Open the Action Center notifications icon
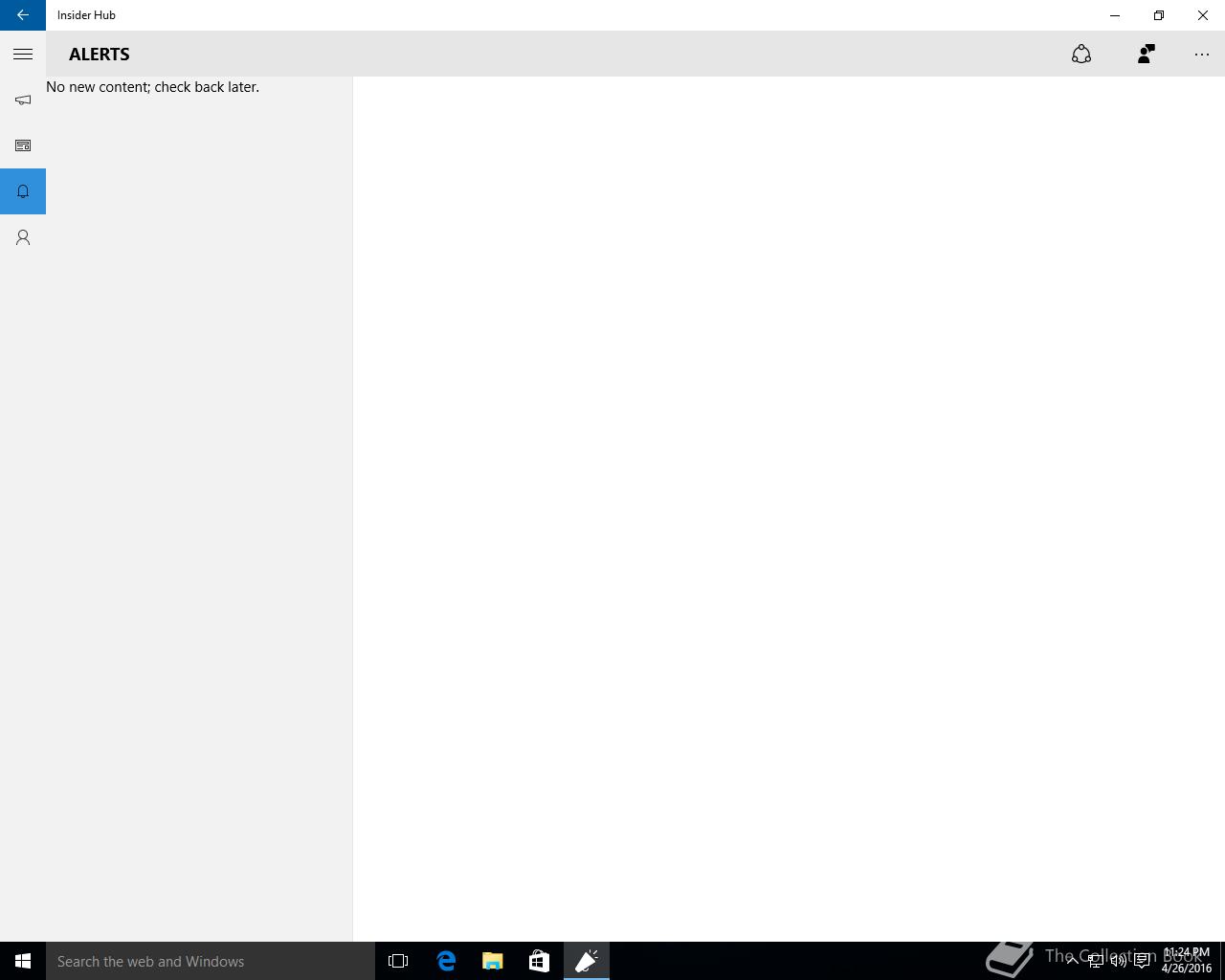The image size is (1225, 980). [x=1142, y=961]
